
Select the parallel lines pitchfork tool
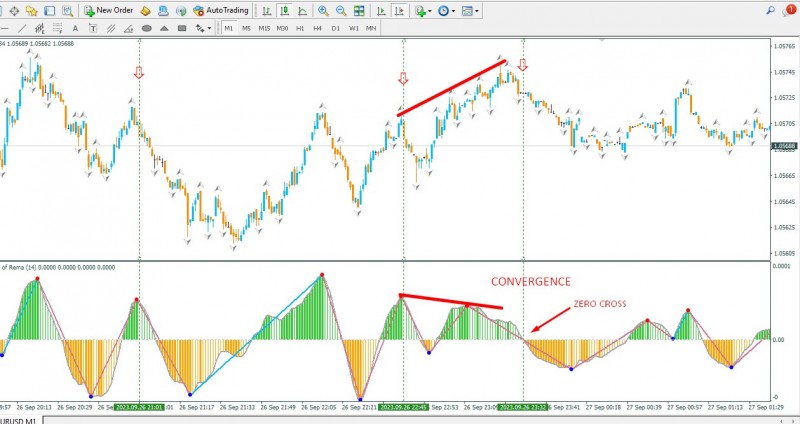coord(111,29)
